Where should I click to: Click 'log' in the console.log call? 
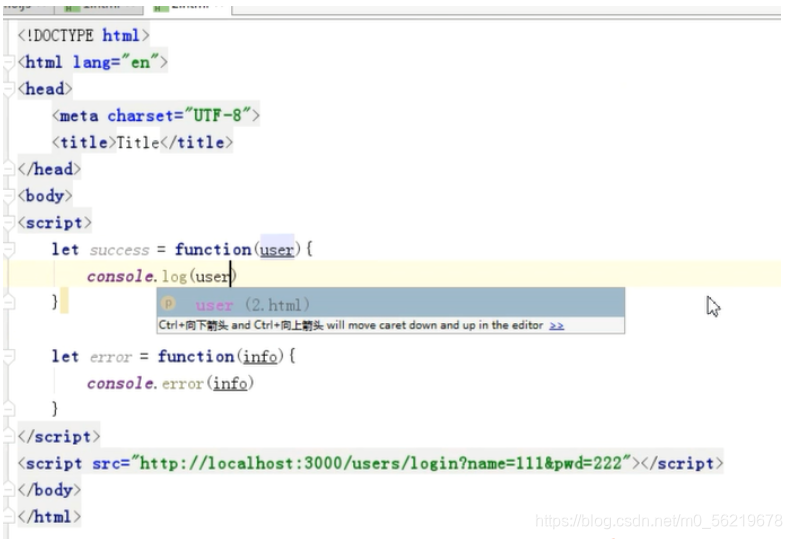coord(174,277)
